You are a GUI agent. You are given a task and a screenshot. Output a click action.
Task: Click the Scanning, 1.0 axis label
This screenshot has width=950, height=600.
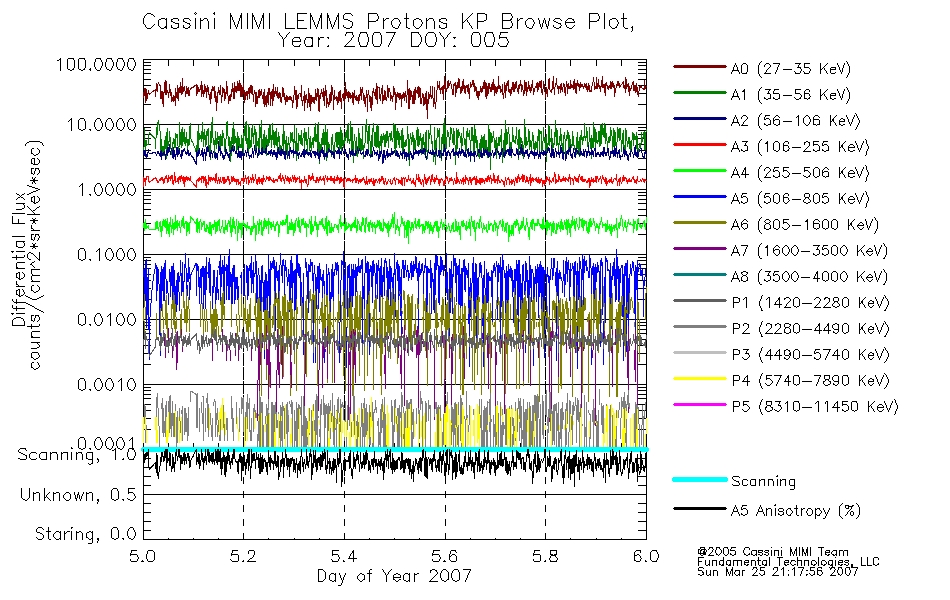(x=77, y=455)
